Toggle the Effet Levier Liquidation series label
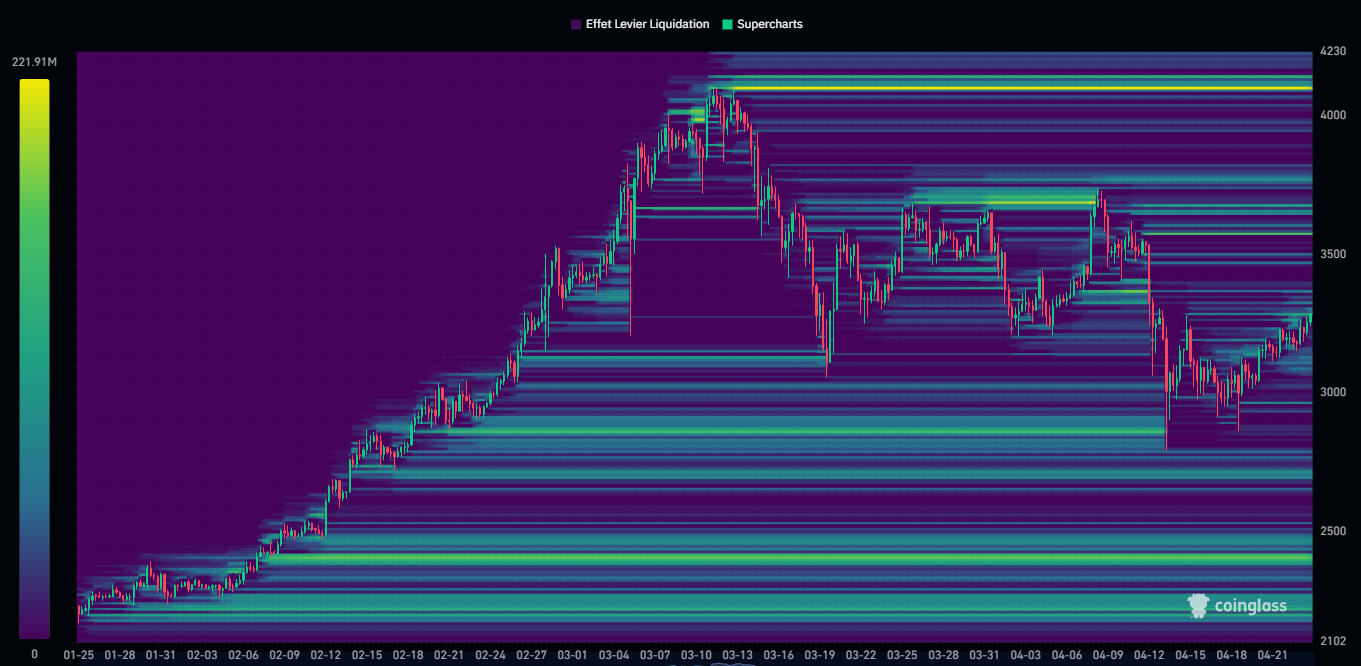Image resolution: width=1361 pixels, height=666 pixels. tap(647, 24)
